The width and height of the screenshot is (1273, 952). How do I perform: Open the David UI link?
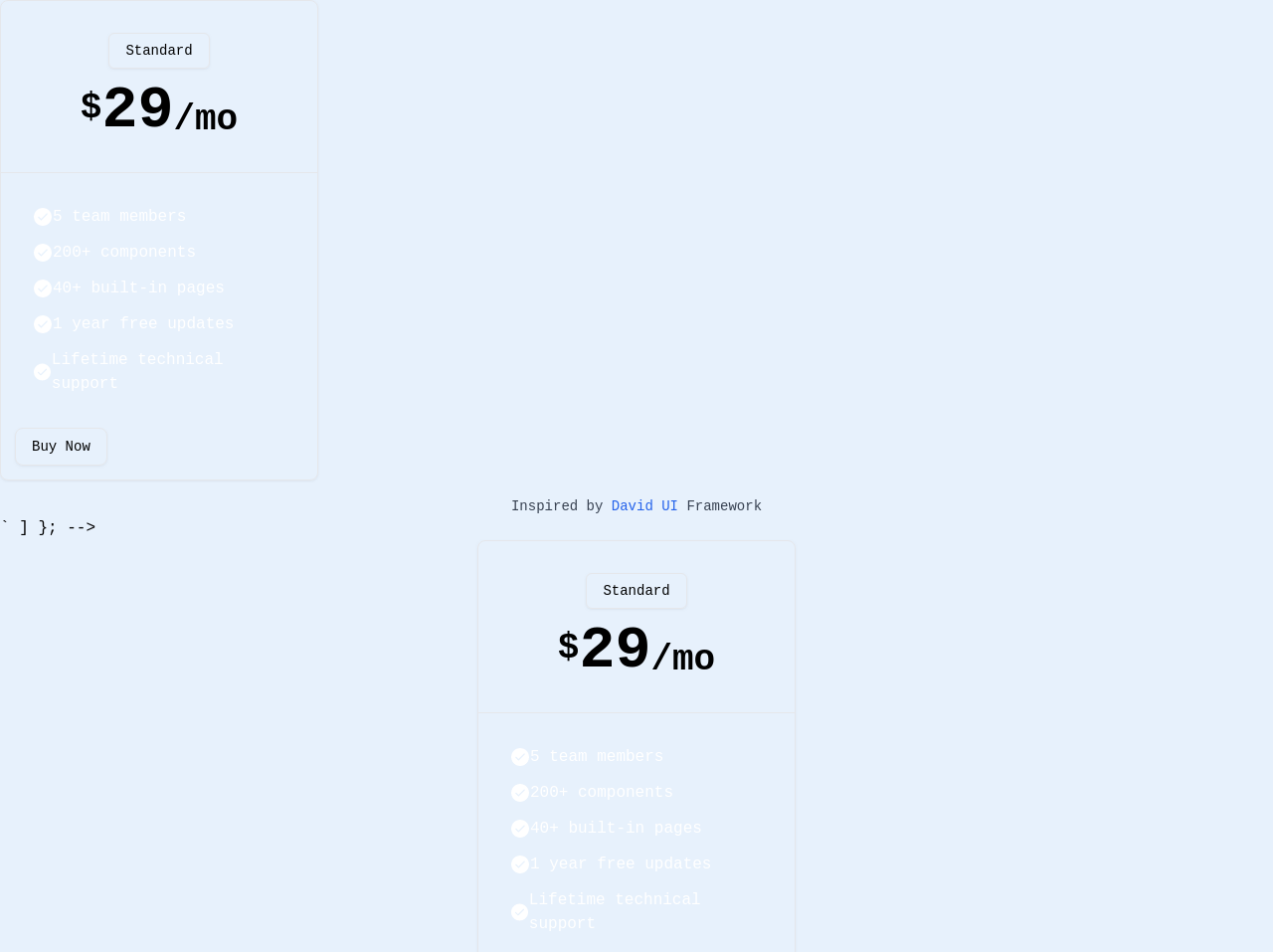644,506
